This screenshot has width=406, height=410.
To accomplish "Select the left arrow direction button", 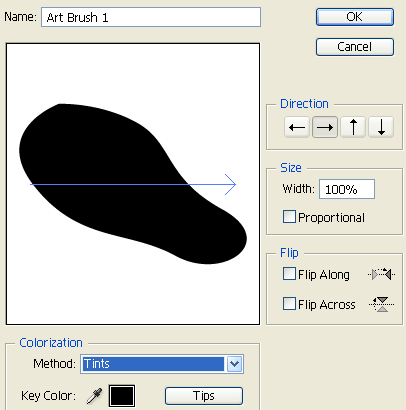I will 297,127.
